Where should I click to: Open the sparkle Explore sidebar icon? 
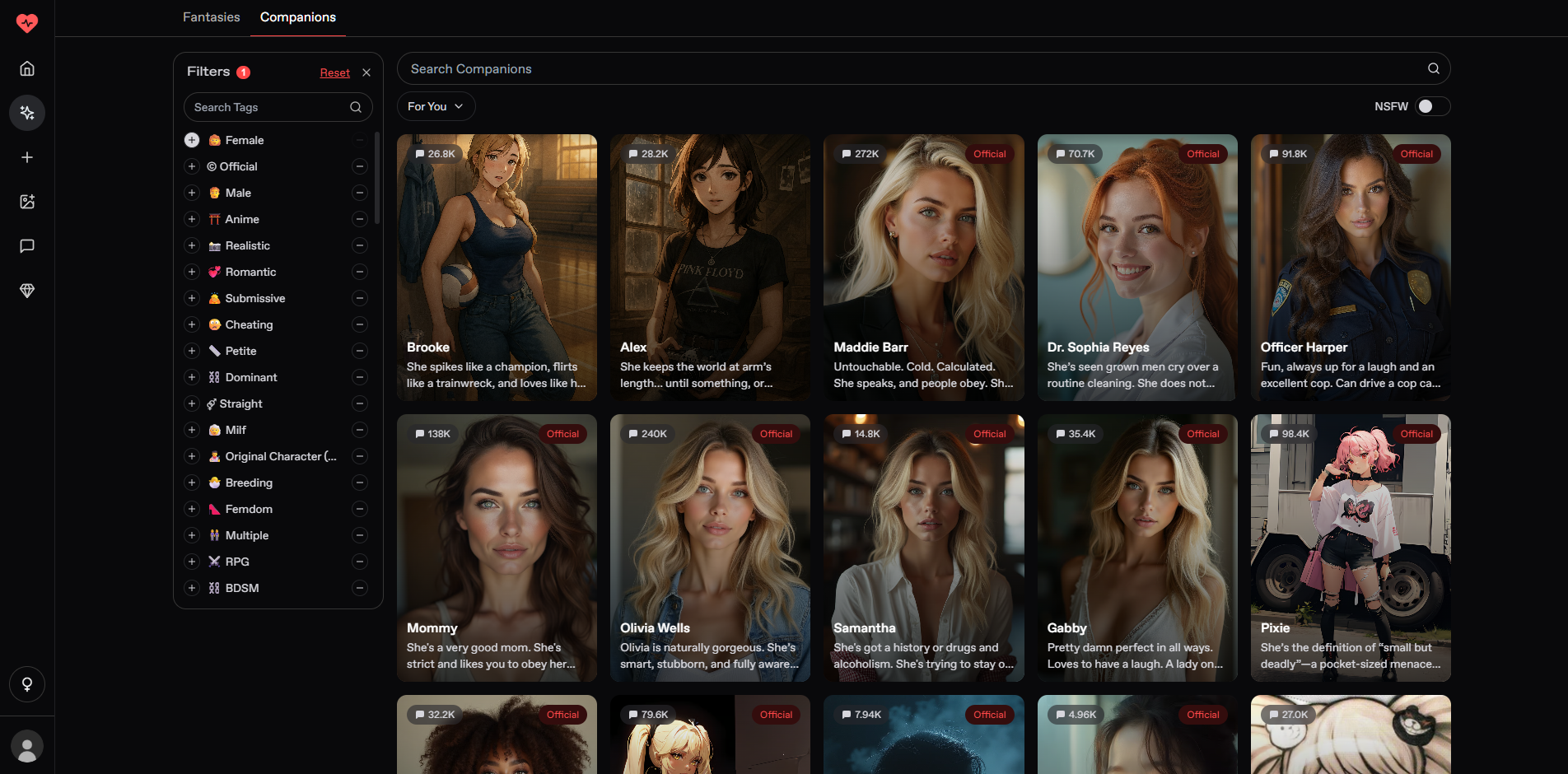27,113
